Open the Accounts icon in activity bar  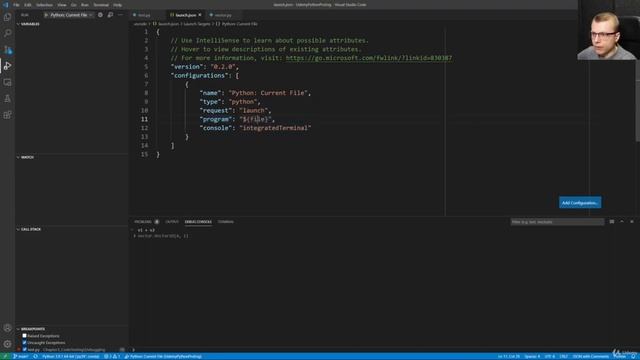pos(7,328)
